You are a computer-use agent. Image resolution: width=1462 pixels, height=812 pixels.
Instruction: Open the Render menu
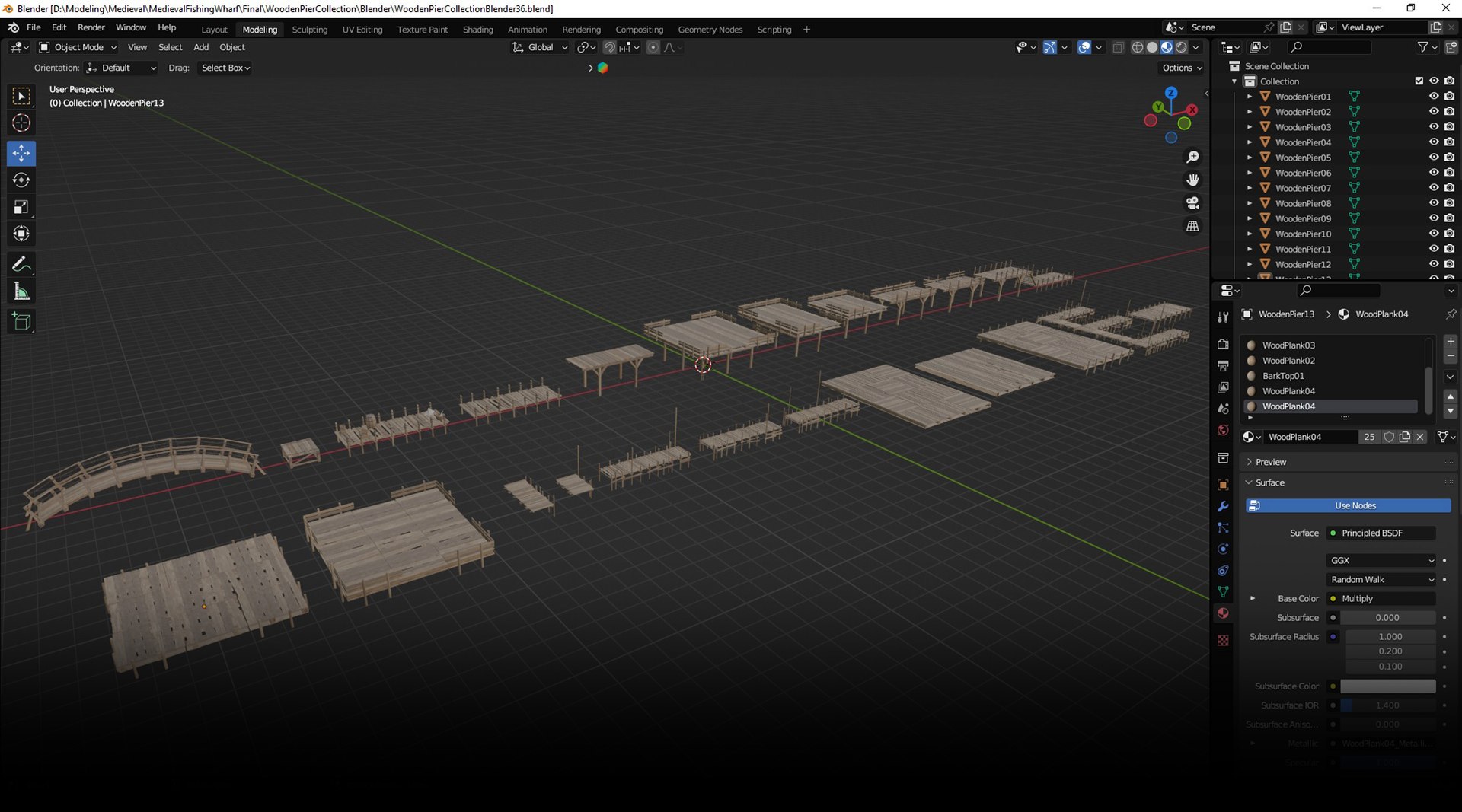click(x=91, y=27)
